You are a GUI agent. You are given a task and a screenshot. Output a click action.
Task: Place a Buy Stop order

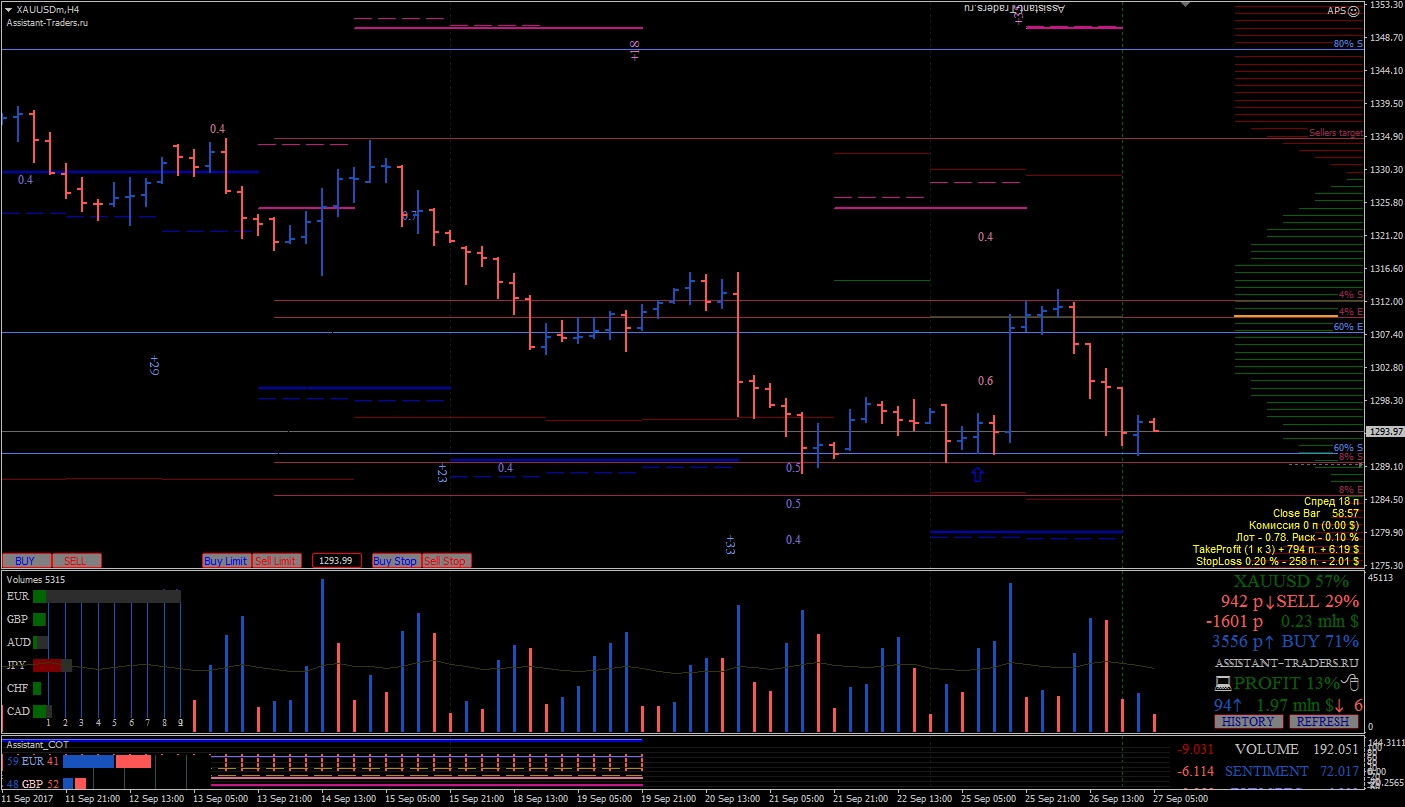(395, 561)
